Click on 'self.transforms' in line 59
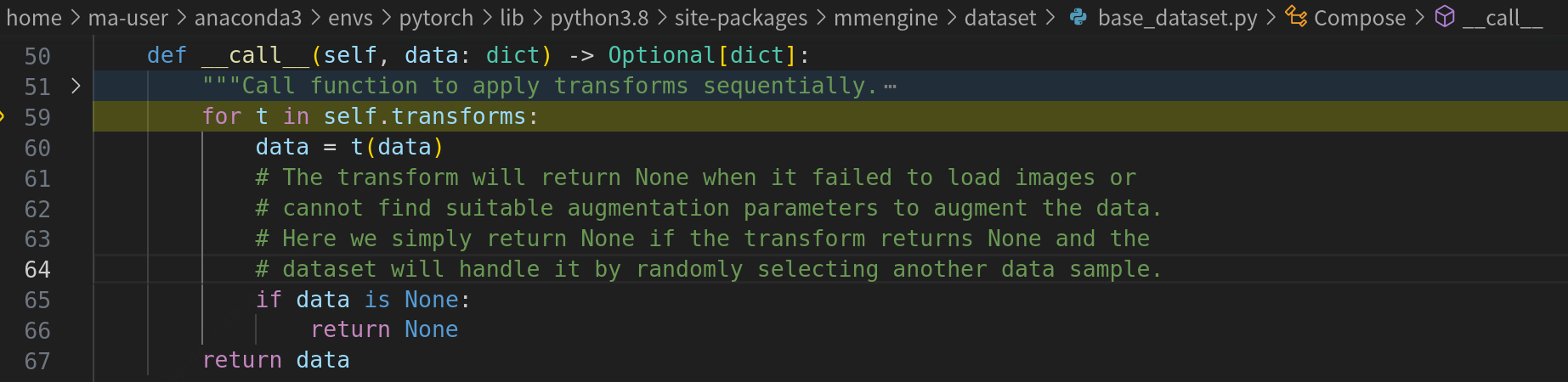 424,116
